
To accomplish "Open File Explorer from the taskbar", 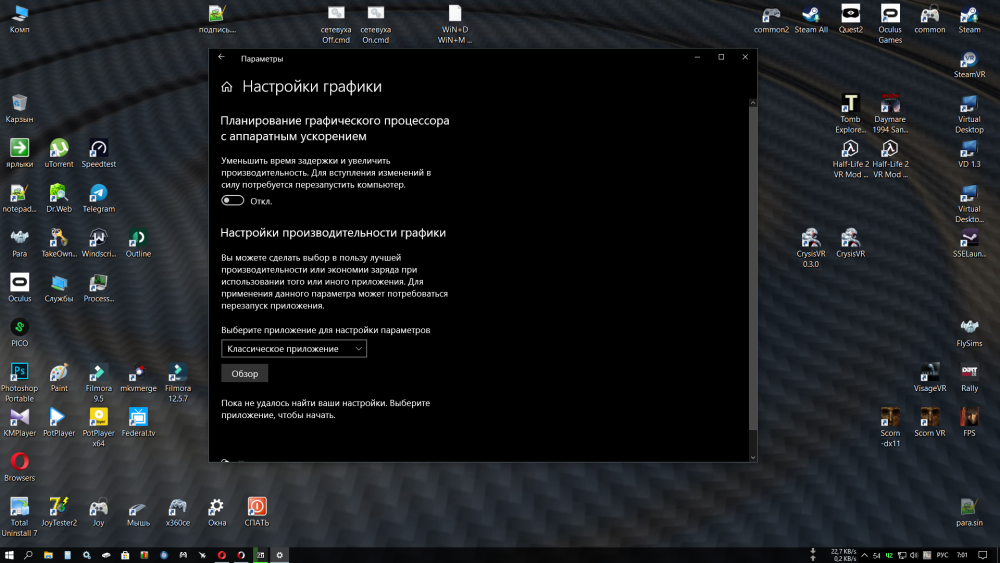I will [48, 555].
